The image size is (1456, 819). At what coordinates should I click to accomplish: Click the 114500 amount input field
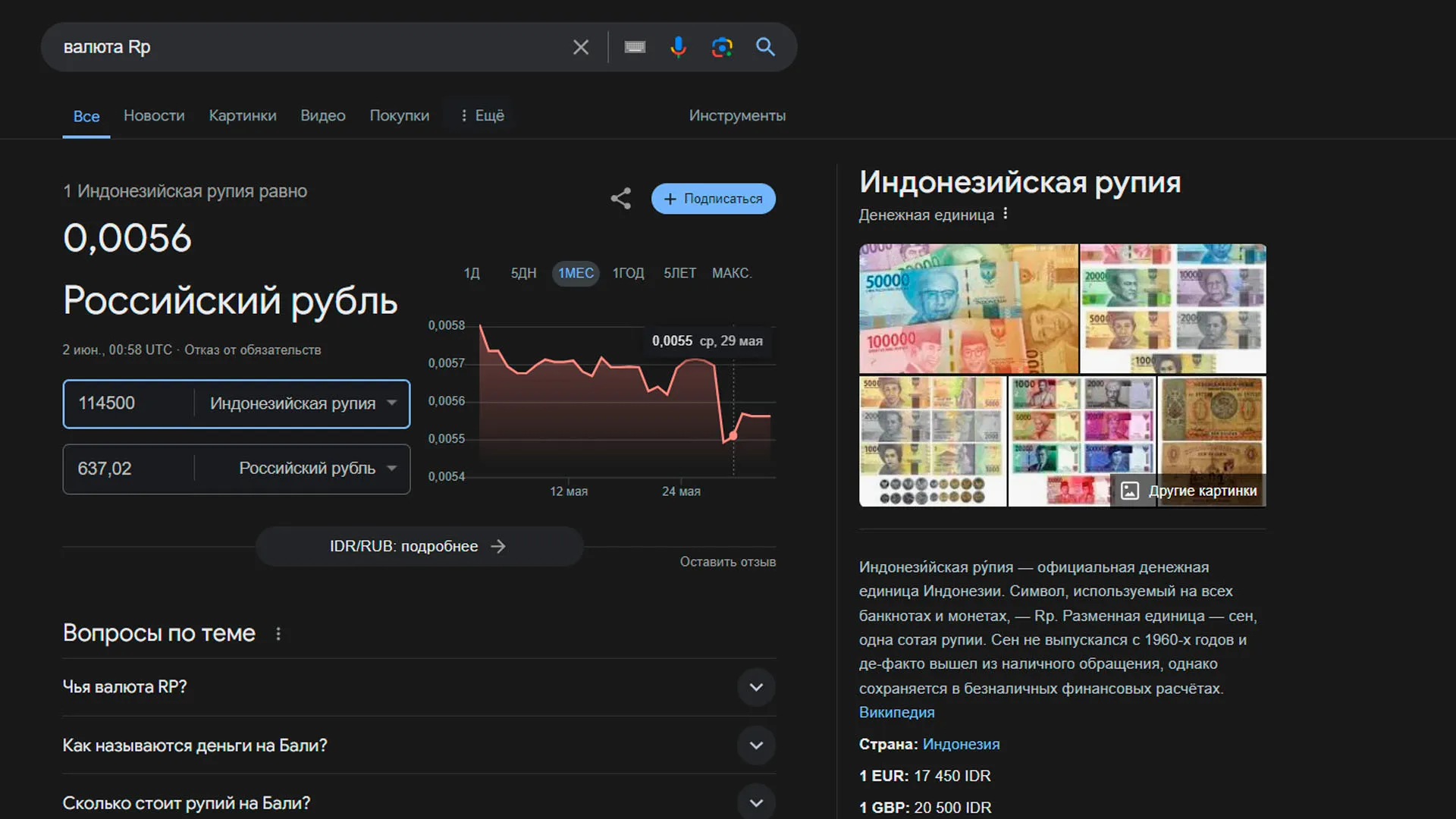point(129,403)
